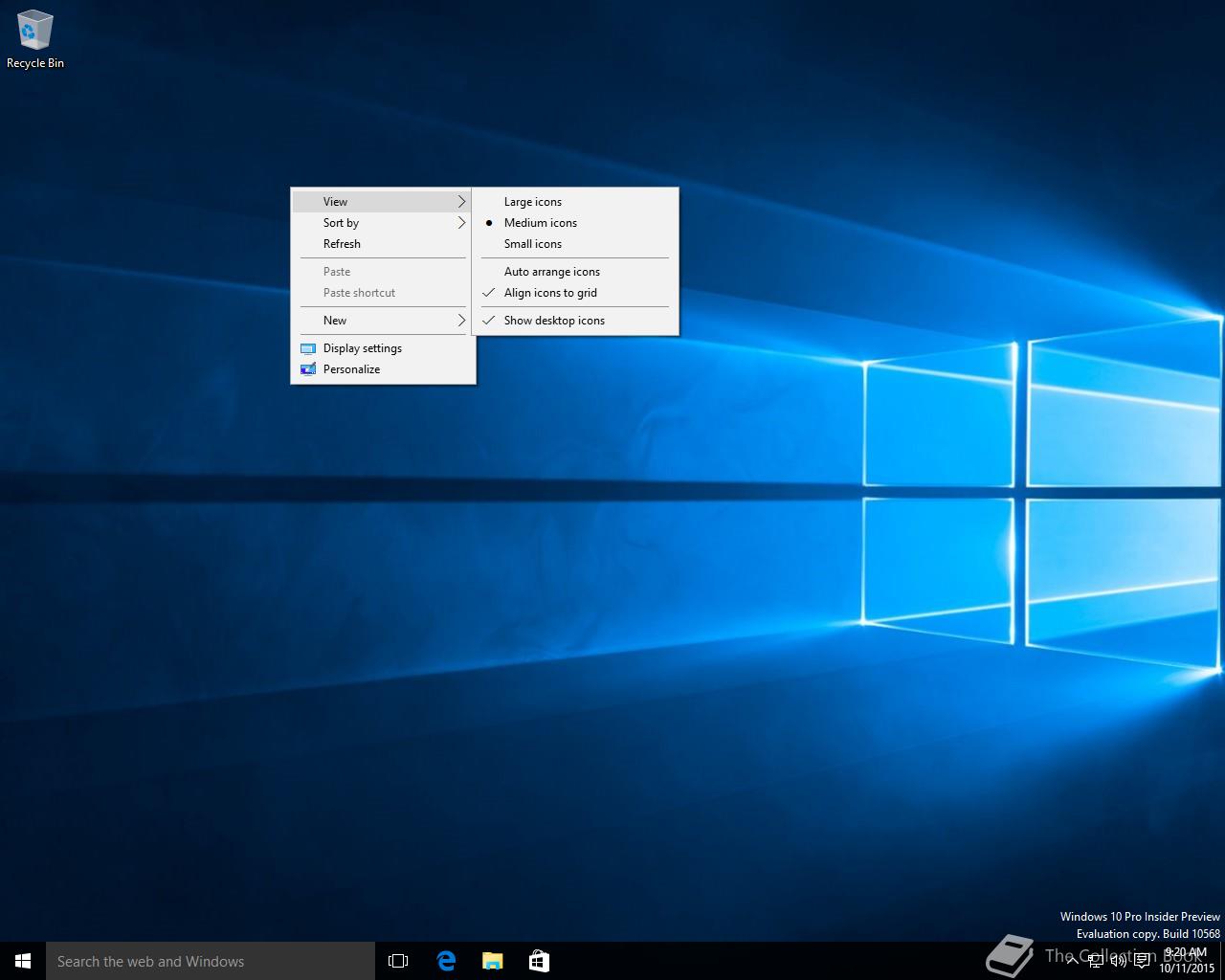Open Display settings from context menu
Image resolution: width=1225 pixels, height=980 pixels.
point(363,348)
